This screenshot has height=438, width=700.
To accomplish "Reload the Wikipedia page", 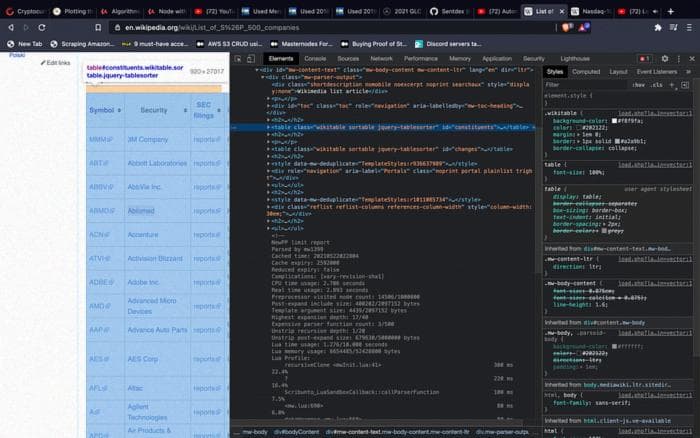I will coord(42,27).
